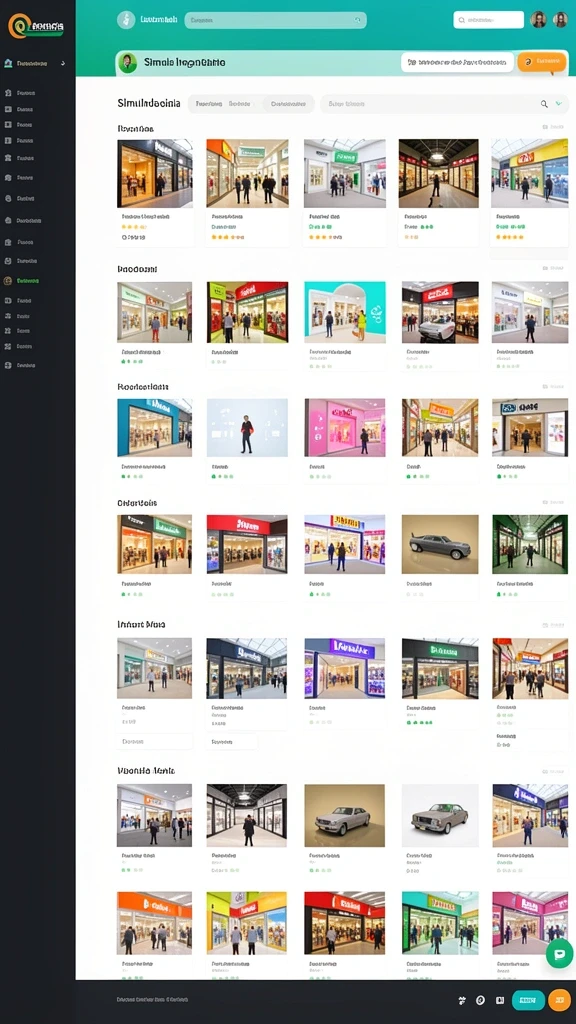Click the orange-green logo in the sidebar header
This screenshot has height=1024, width=576.
(x=36, y=26)
